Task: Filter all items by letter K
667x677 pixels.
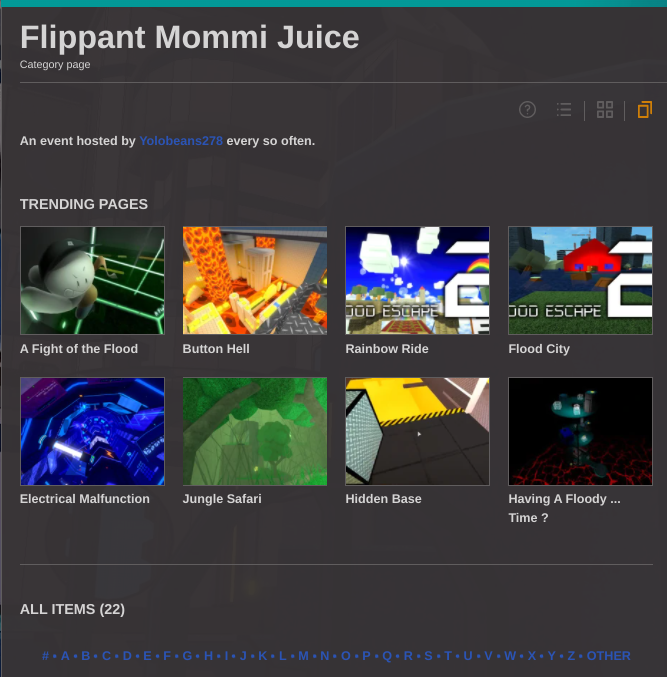Action: [262, 656]
